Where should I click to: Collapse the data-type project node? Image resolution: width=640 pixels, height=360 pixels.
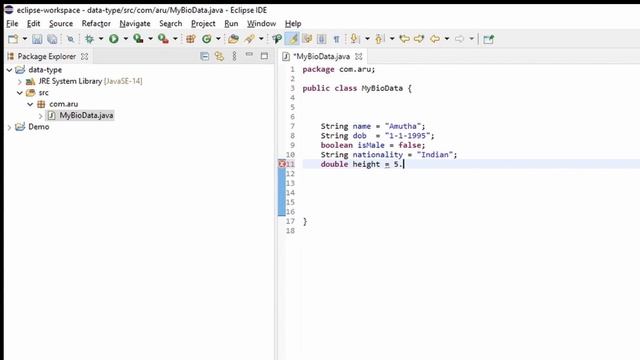coord(9,70)
